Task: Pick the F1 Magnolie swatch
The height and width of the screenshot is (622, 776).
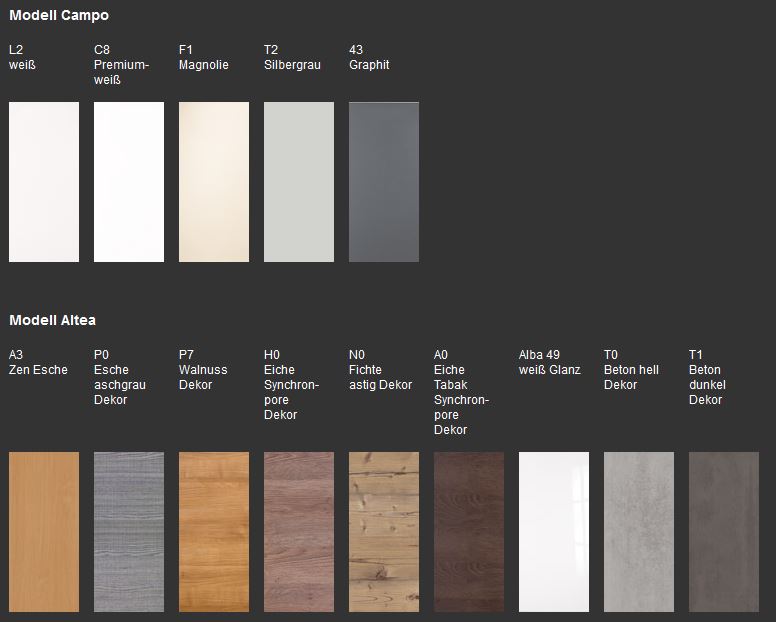Action: [214, 182]
